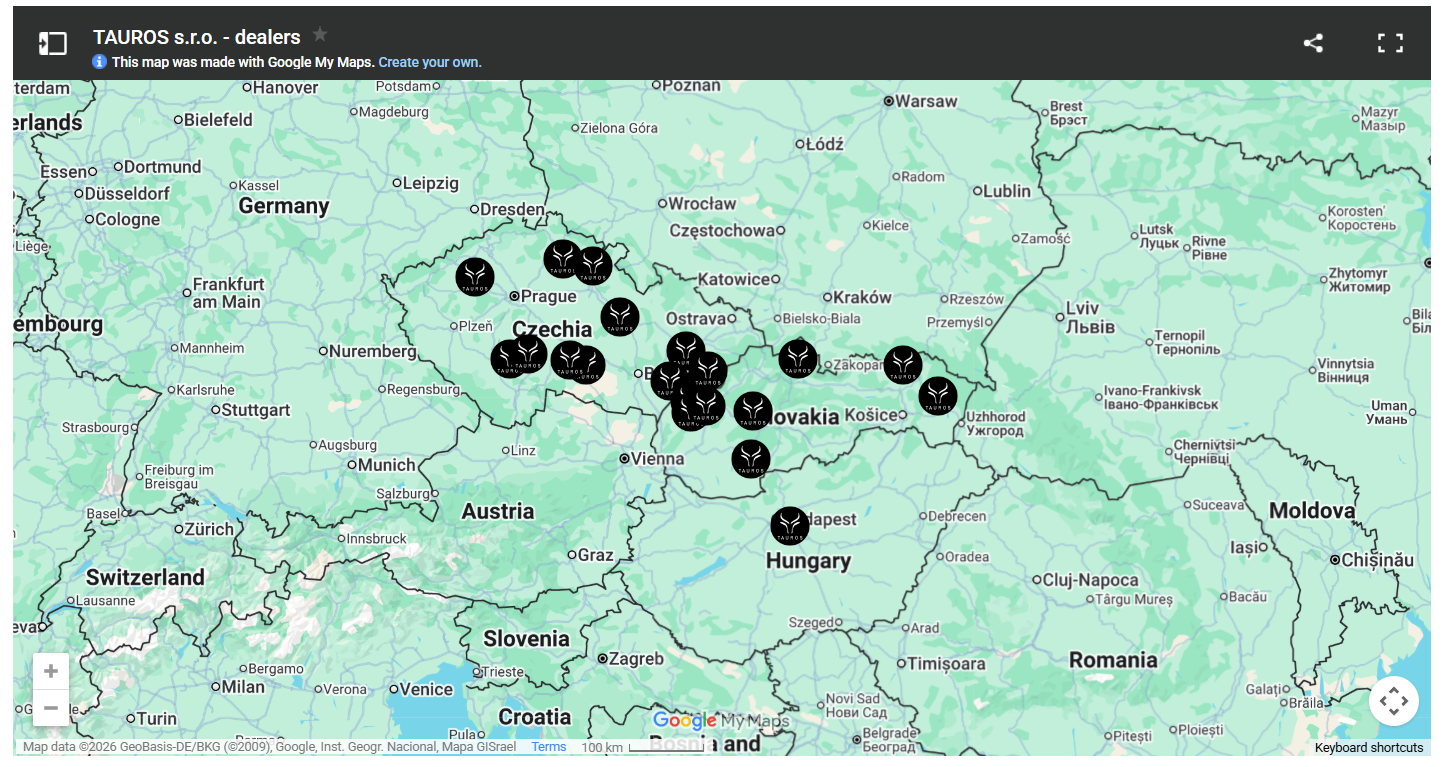Click the TAUROS marker nearest Uzhhorod
The width and height of the screenshot is (1447, 767).
[x=937, y=396]
